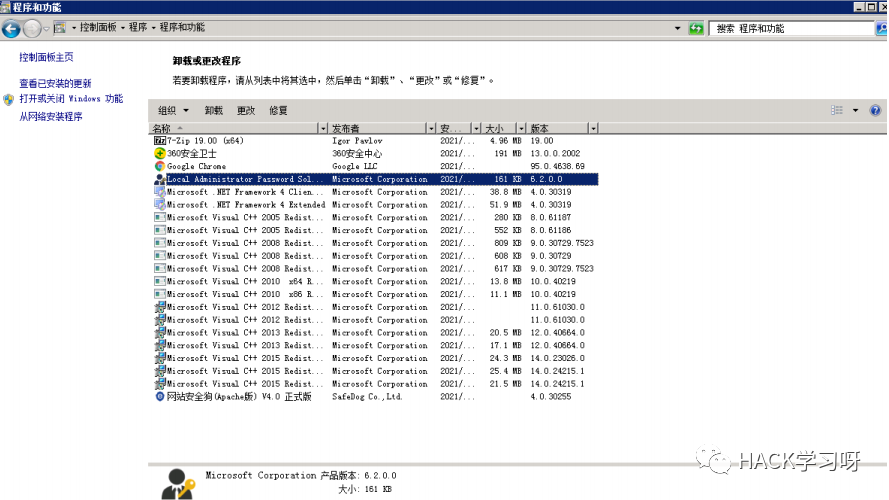Click the shield icon by Windows 功能 link
Image resolution: width=889 pixels, height=500 pixels.
click(9, 100)
